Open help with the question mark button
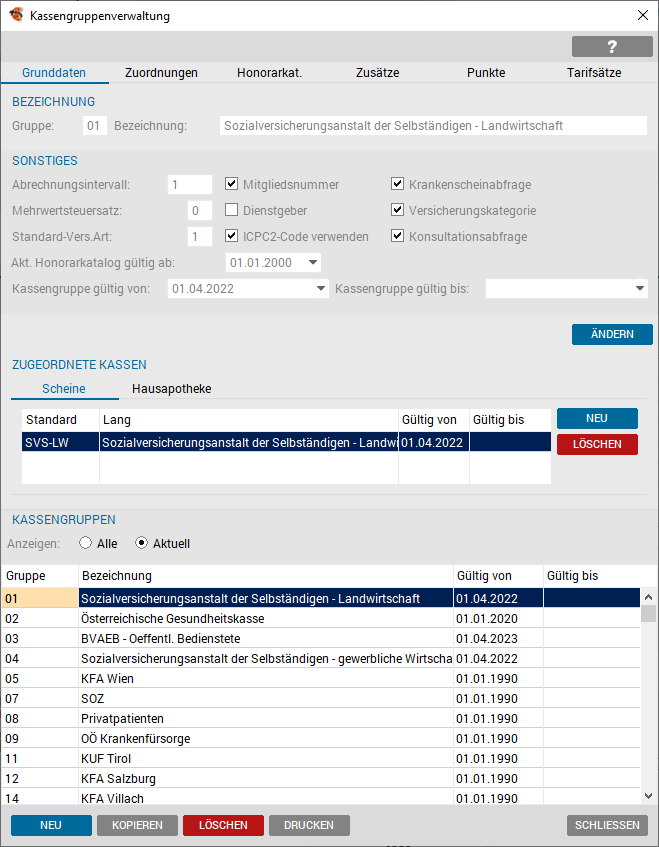Screen dimensions: 659x847 [612, 46]
